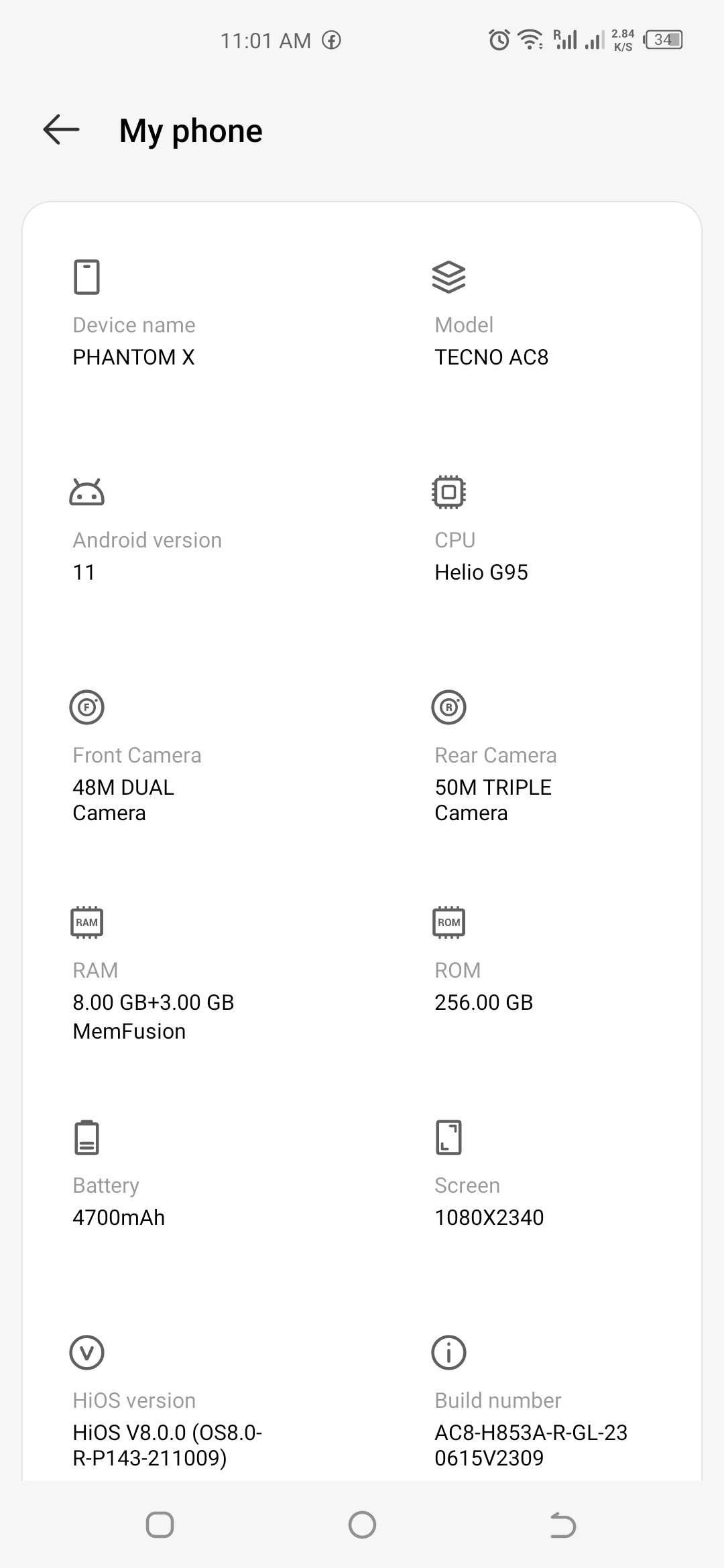Tap the Screen resolution icon
The width and height of the screenshot is (724, 1568).
448,1137
